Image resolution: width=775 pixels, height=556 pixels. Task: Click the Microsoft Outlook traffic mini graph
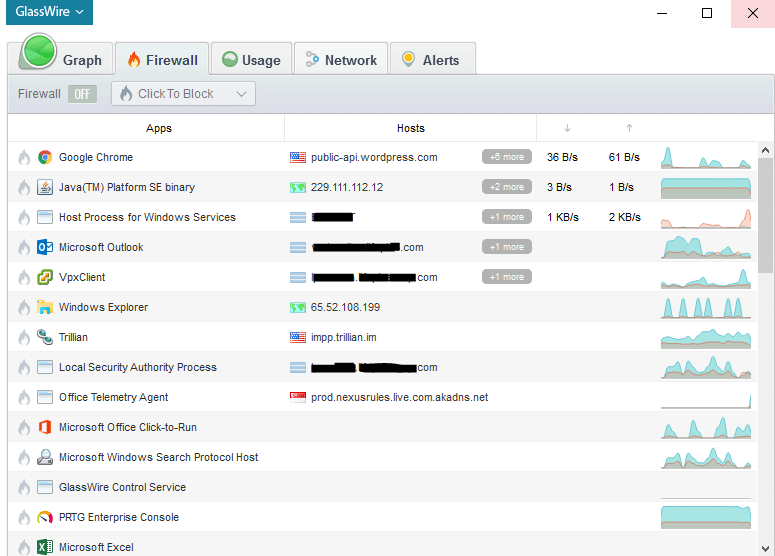[706, 247]
